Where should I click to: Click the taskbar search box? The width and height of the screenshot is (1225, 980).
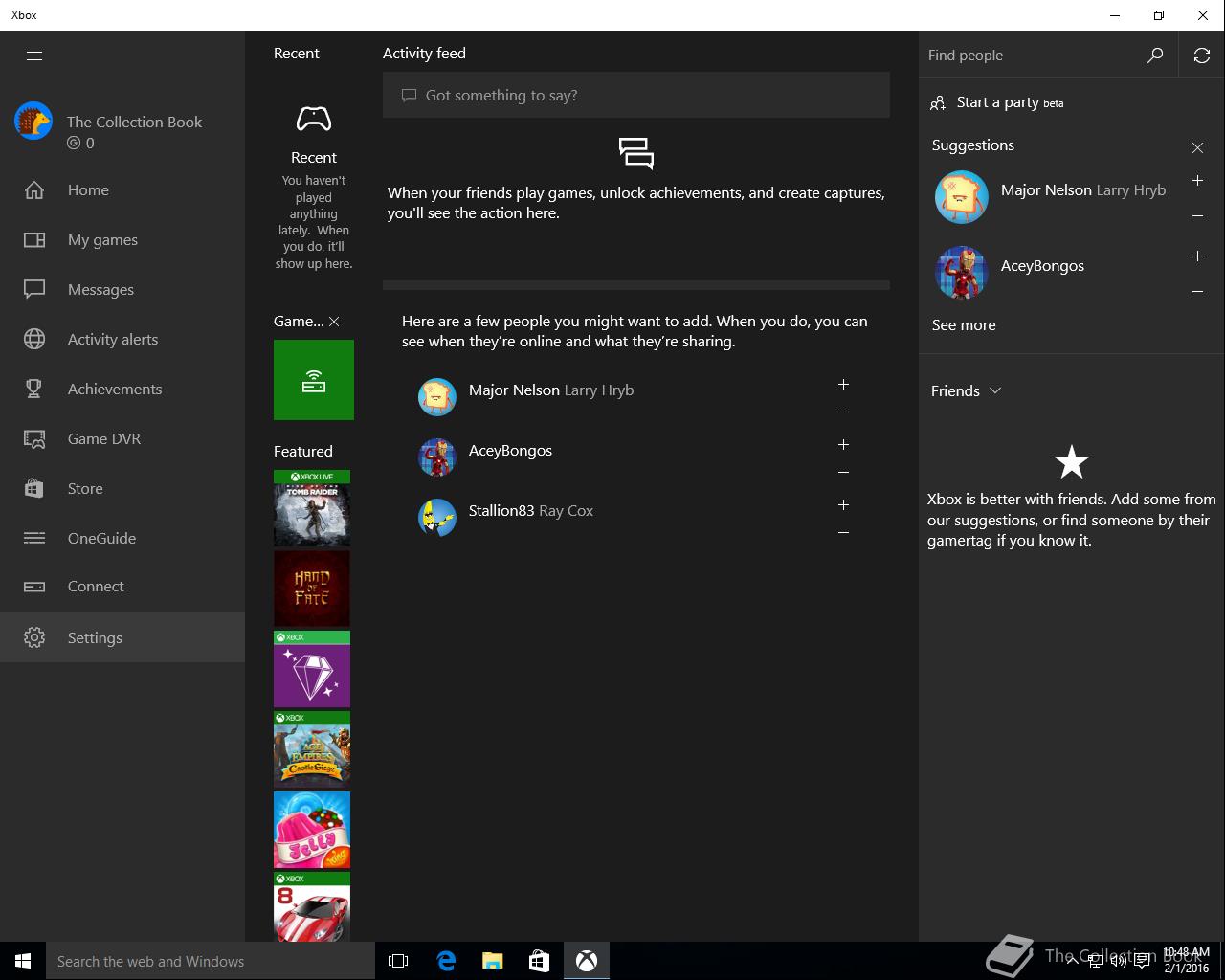click(211, 961)
